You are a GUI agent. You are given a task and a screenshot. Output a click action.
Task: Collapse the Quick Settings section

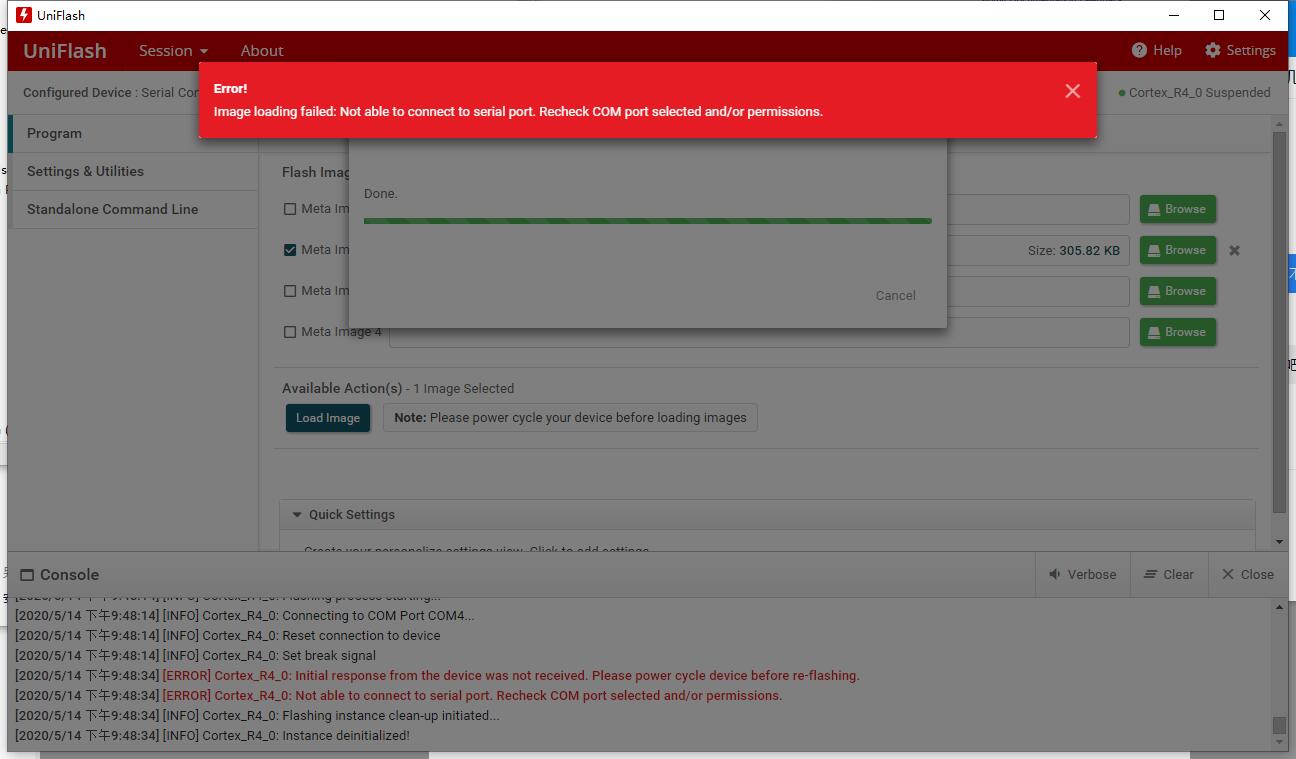tap(297, 515)
